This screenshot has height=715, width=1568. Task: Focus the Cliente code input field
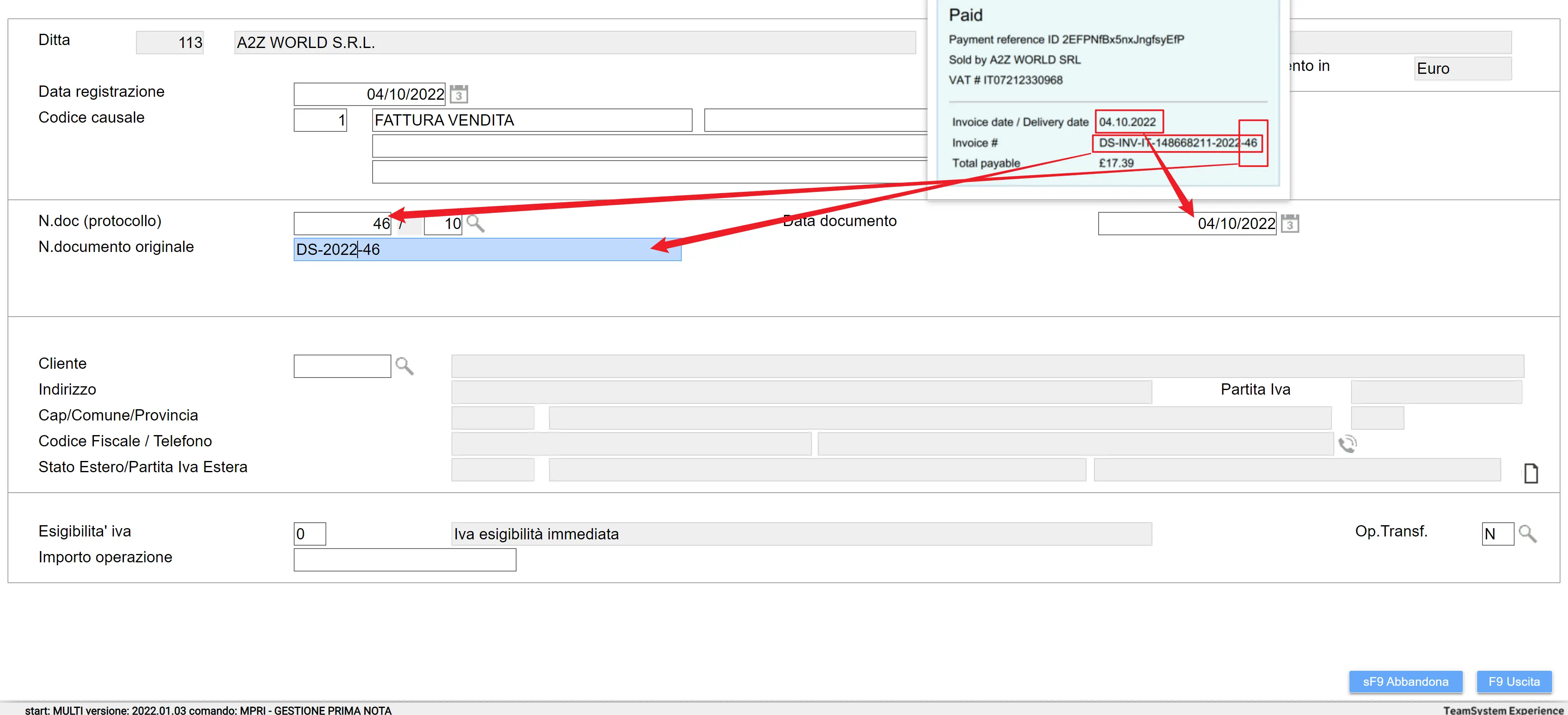click(x=342, y=366)
